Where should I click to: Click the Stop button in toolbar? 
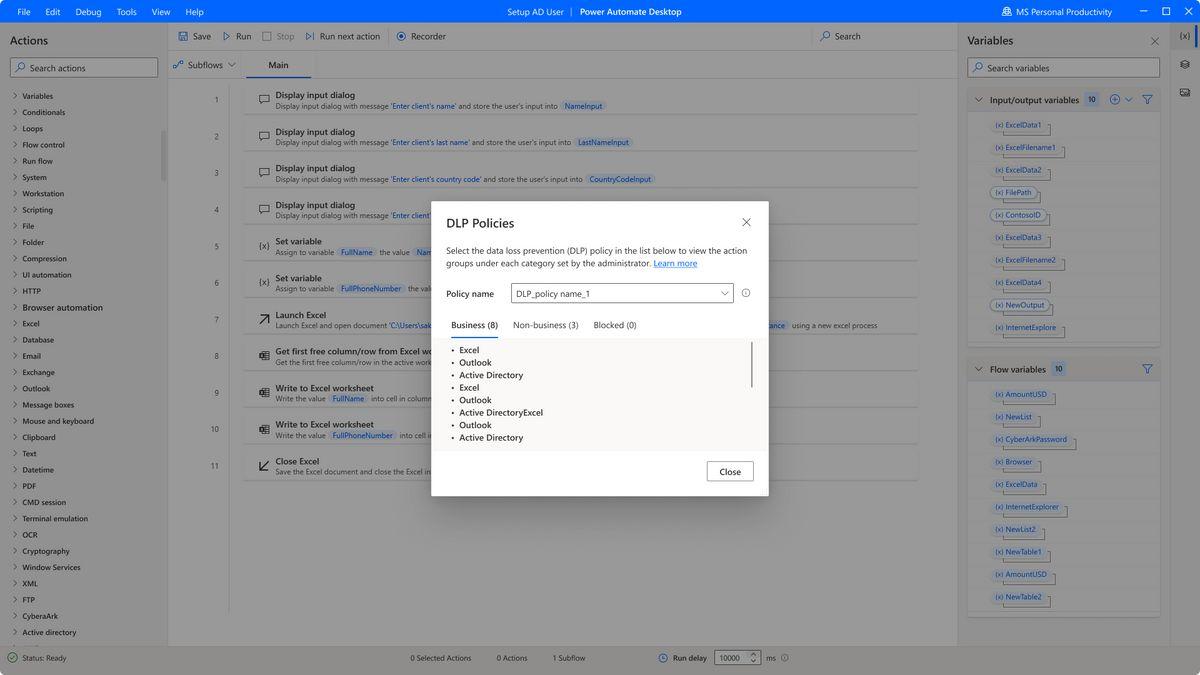coord(278,36)
